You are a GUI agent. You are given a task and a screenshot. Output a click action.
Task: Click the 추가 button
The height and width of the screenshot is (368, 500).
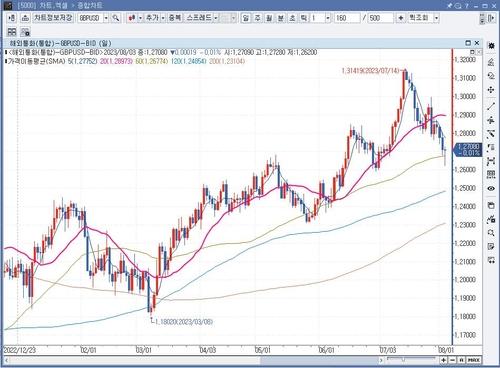[x=153, y=18]
